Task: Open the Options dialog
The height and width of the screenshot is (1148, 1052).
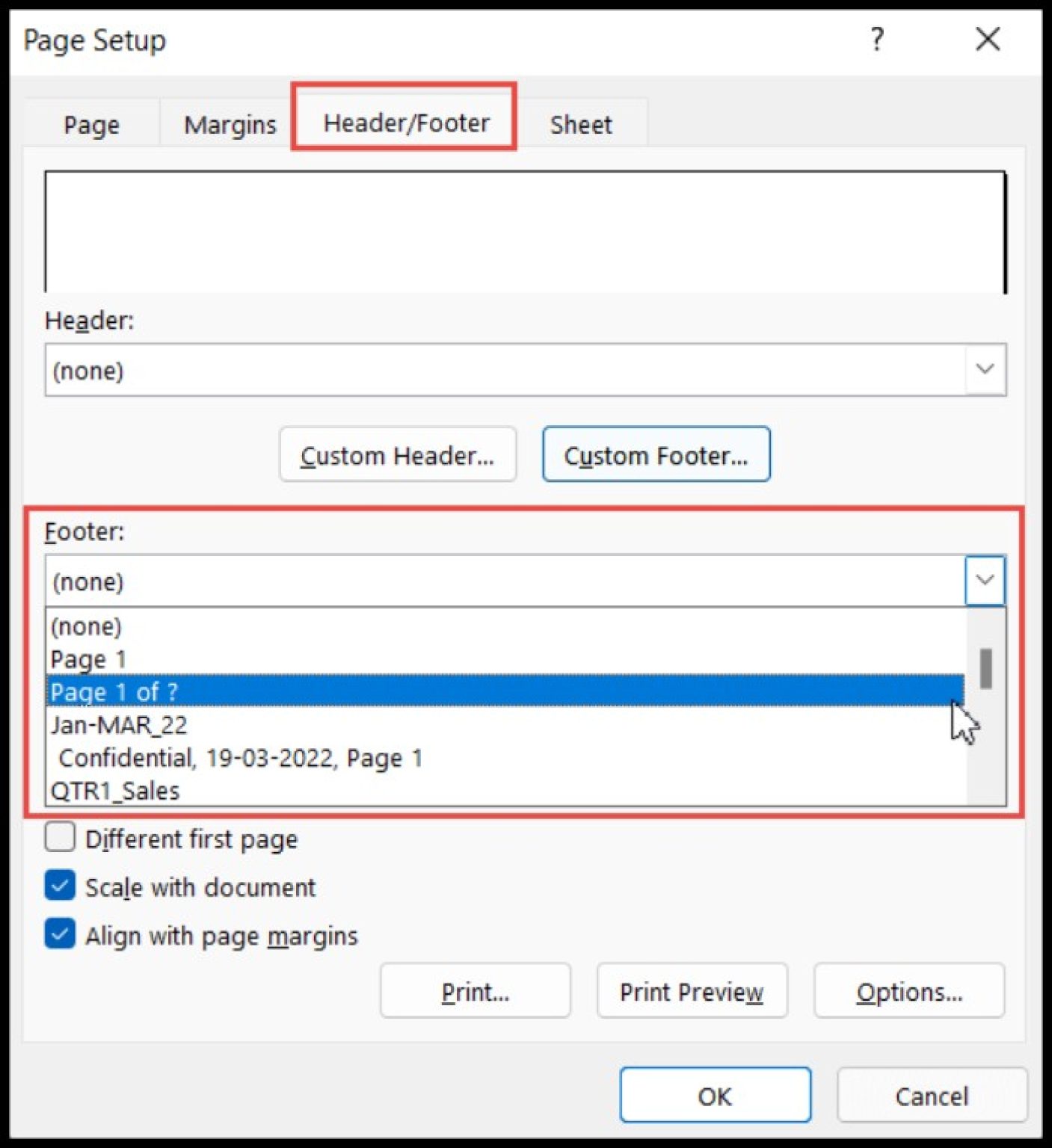Action: [908, 991]
